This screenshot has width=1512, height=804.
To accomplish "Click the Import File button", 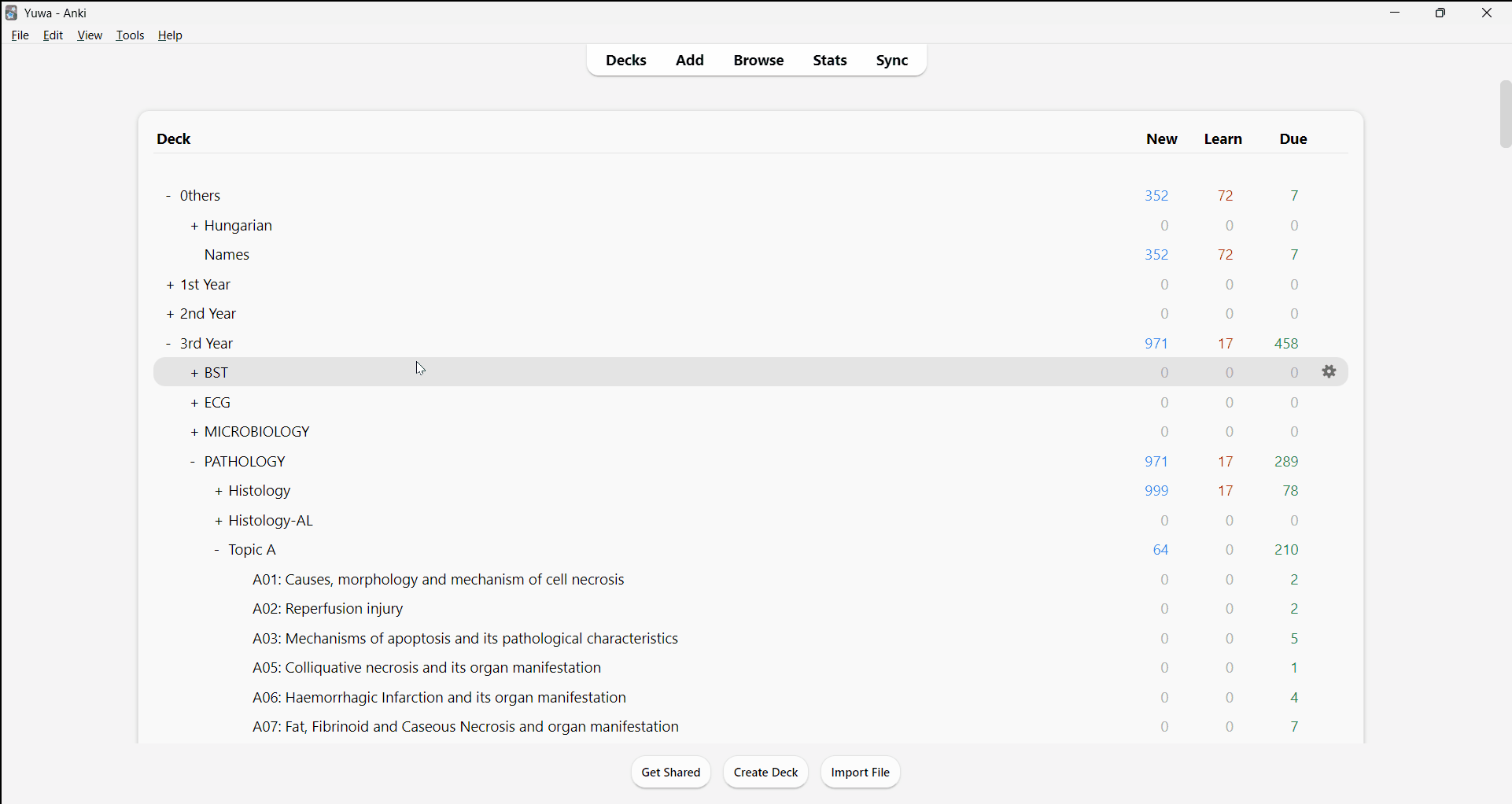I will 860,773.
